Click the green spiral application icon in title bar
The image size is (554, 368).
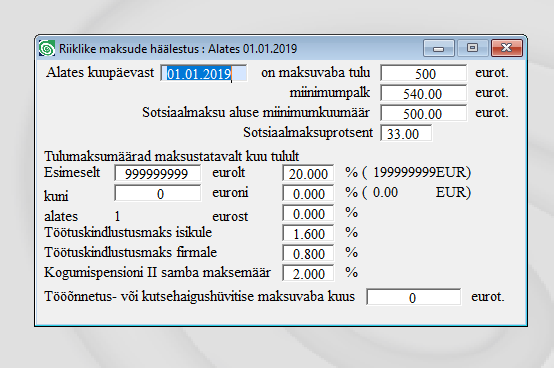(47, 48)
